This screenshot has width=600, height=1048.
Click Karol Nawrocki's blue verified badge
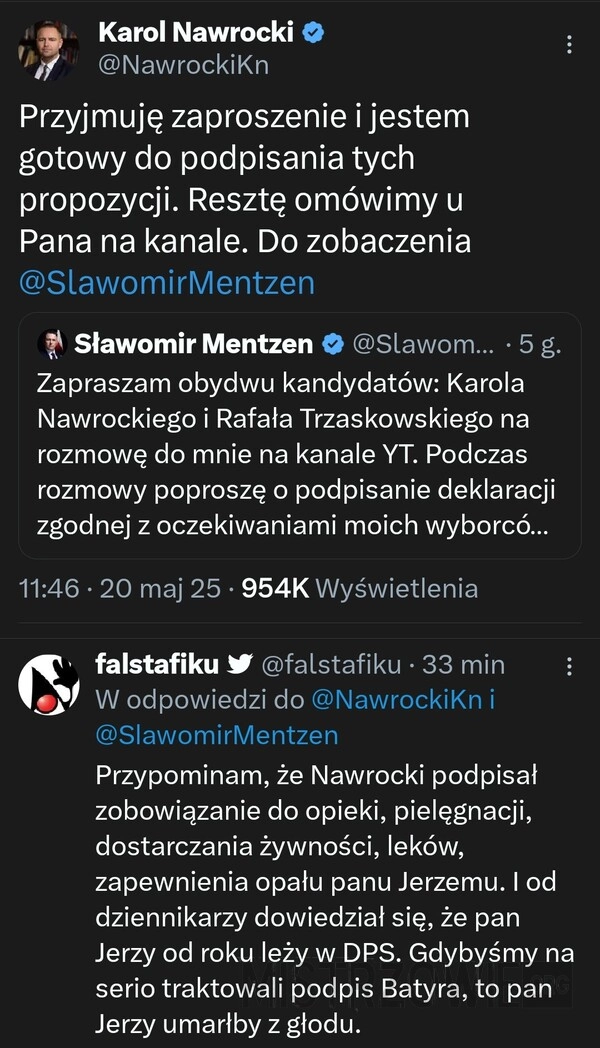(x=314, y=32)
